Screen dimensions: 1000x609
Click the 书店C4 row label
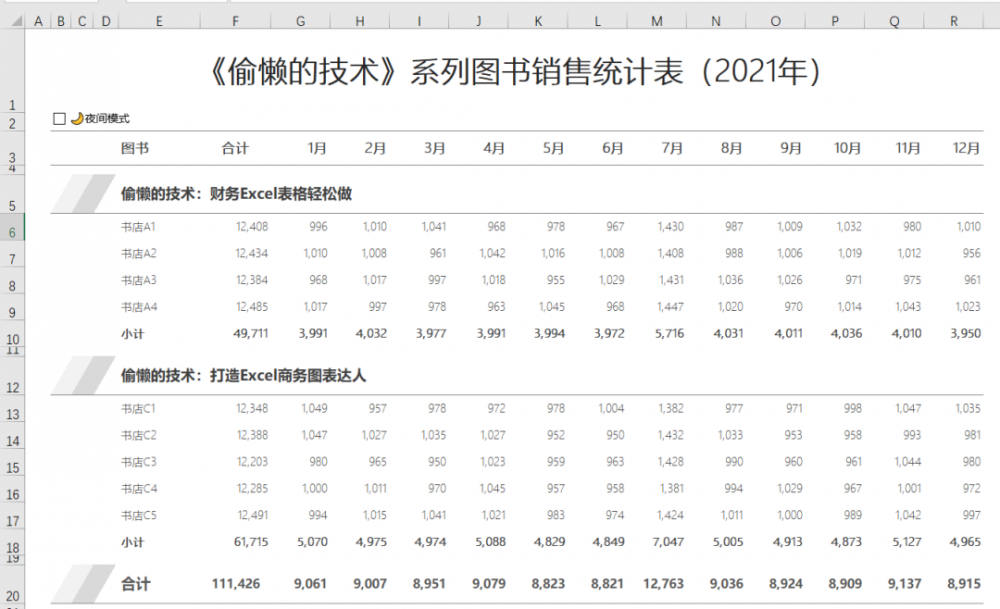click(139, 489)
